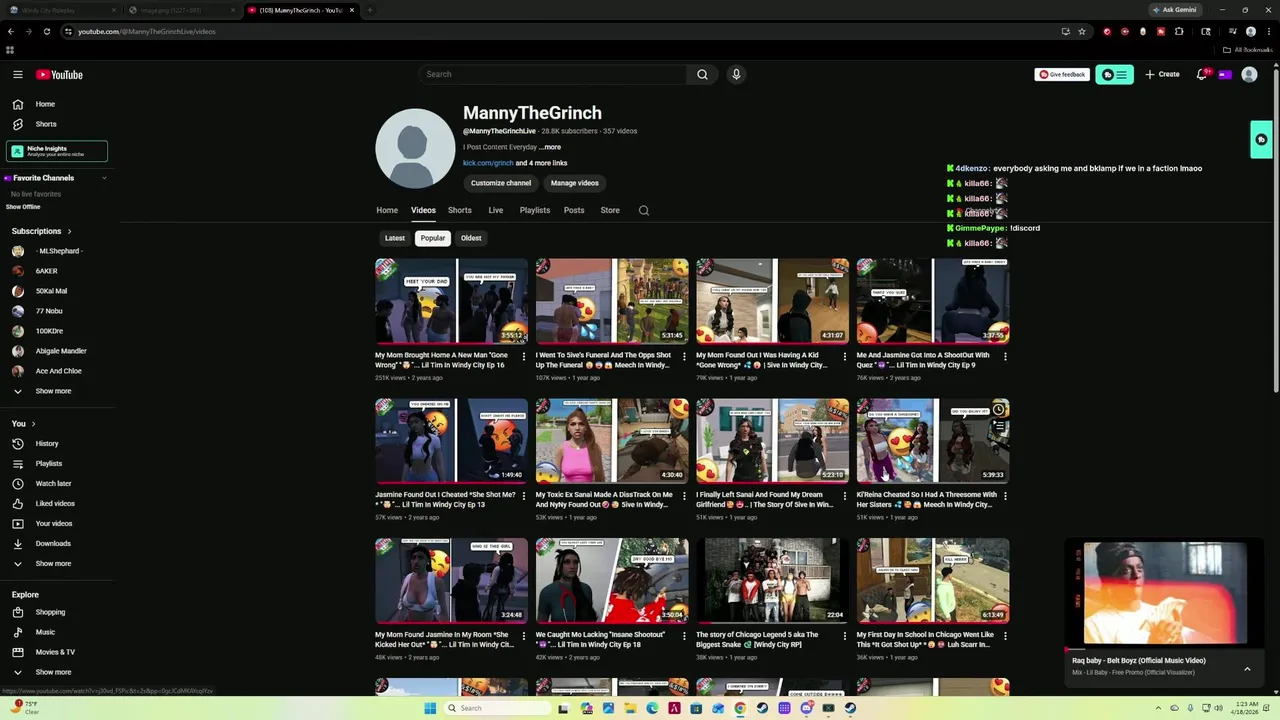Open 'story of Chicago Legend 5' thumbnail
Image resolution: width=1280 pixels, height=720 pixels.
[x=772, y=581]
